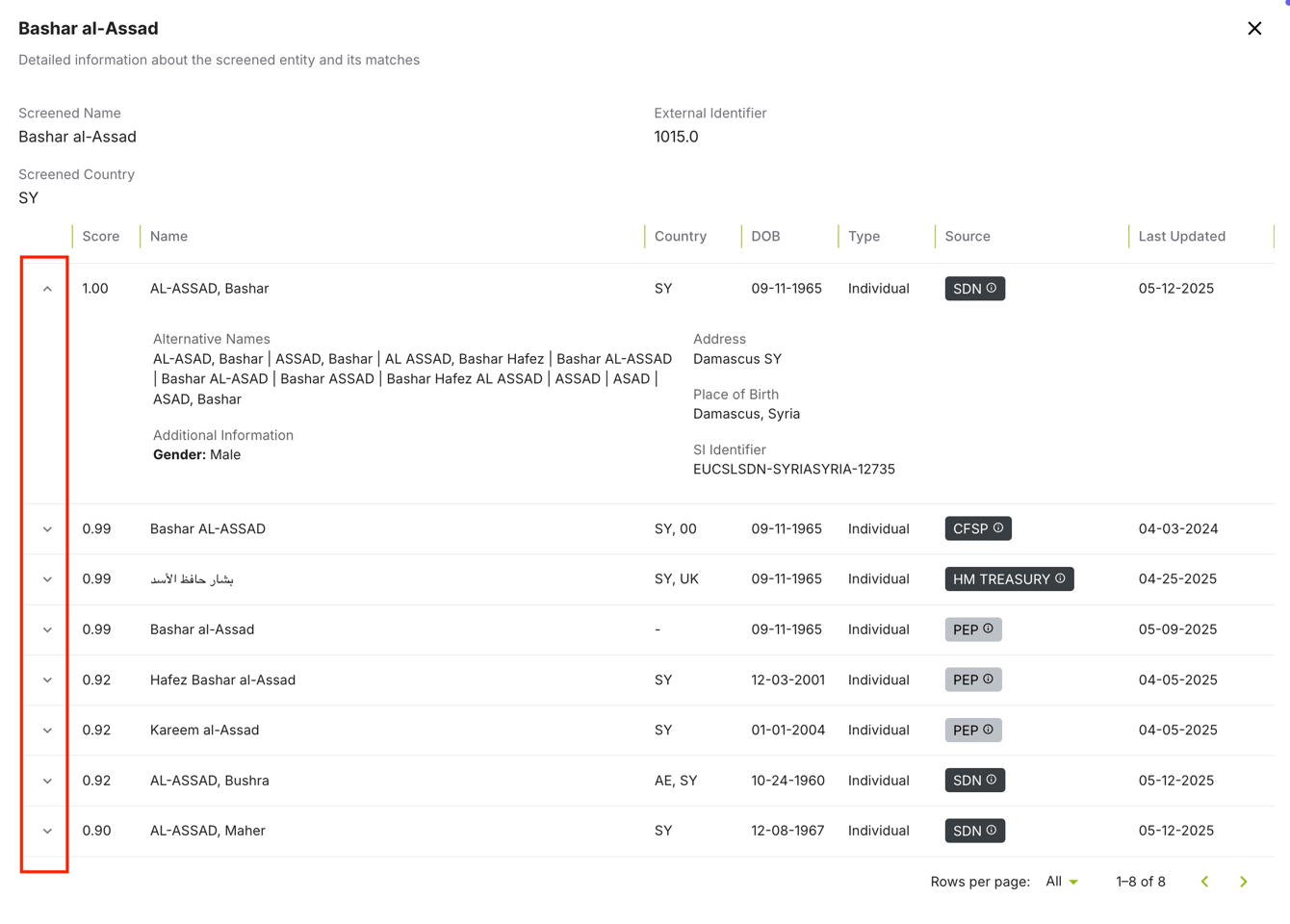Viewport: 1290px width, 924px height.
Task: Click info icon on Bashar al-Assad PEP badge
Action: [x=988, y=629]
